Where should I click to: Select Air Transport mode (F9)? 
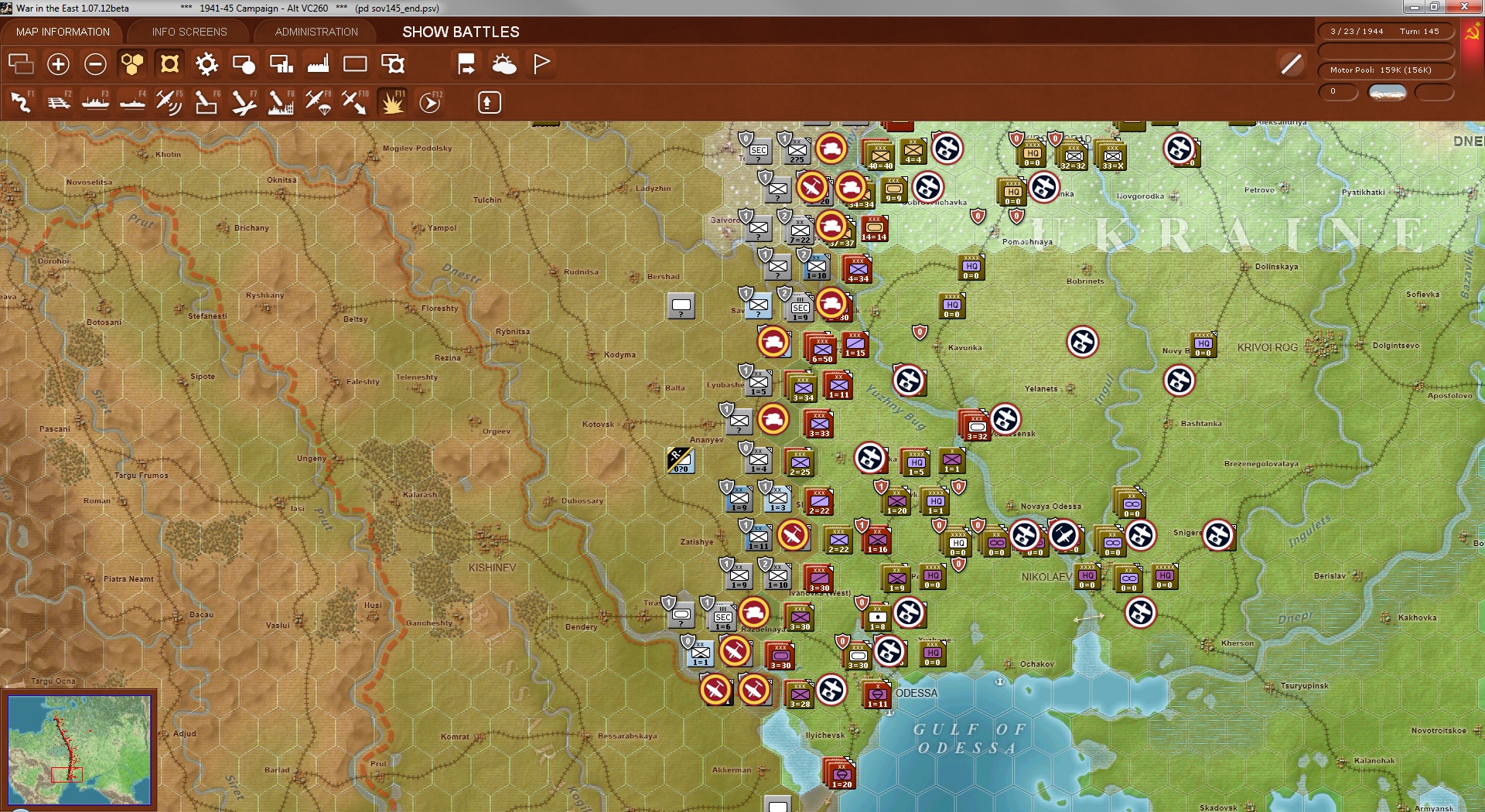pyautogui.click(x=318, y=102)
